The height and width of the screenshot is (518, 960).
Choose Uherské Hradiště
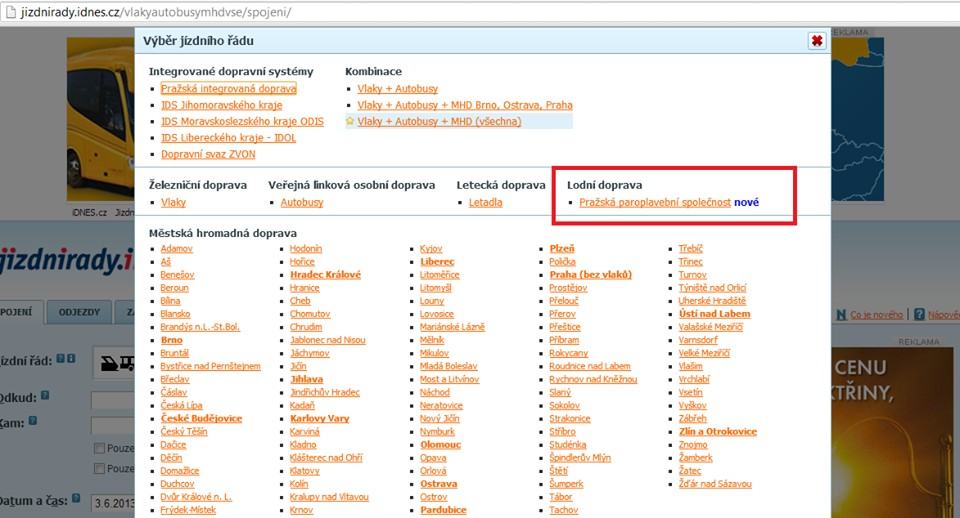712,301
